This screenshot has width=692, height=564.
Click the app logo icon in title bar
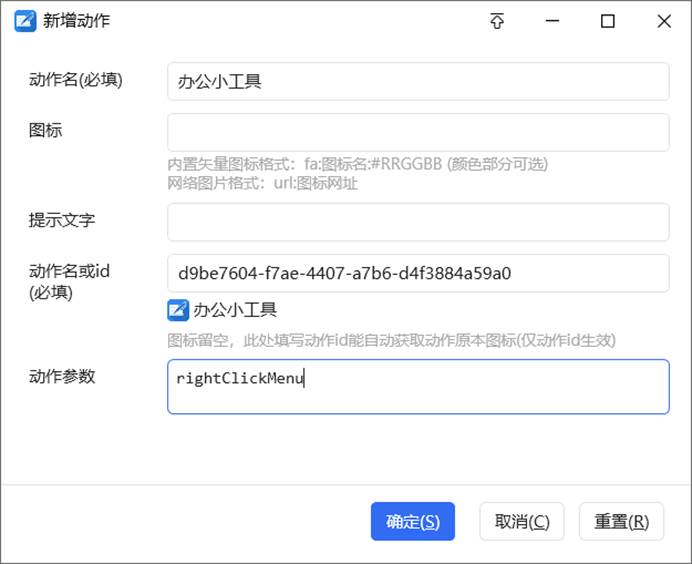point(25,21)
